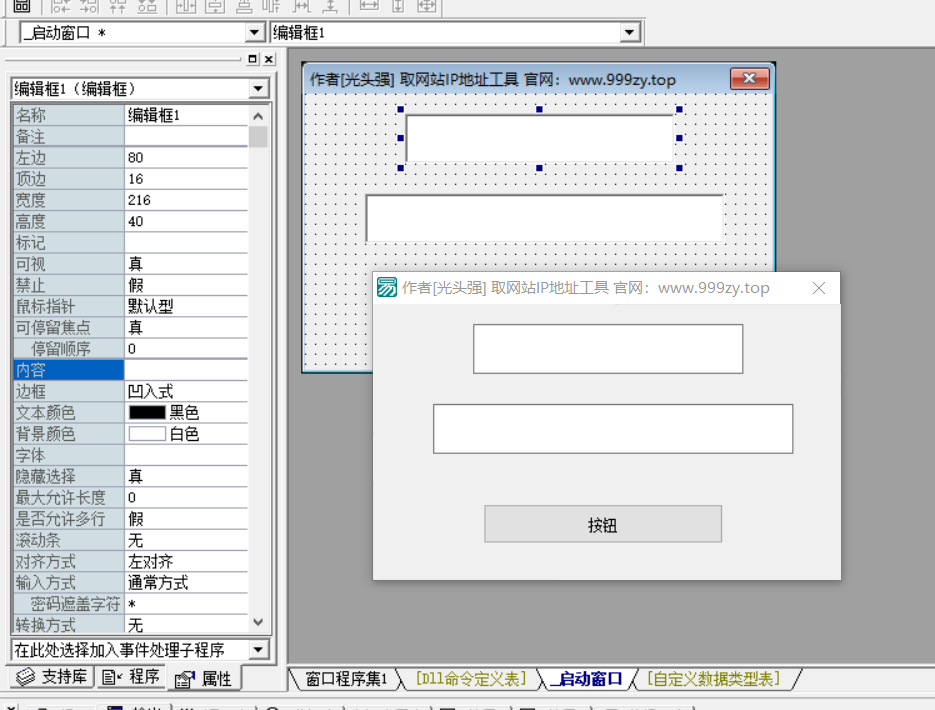Select the 编辑框1 control on designer form
Image resolution: width=935 pixels, height=710 pixels.
[540, 138]
